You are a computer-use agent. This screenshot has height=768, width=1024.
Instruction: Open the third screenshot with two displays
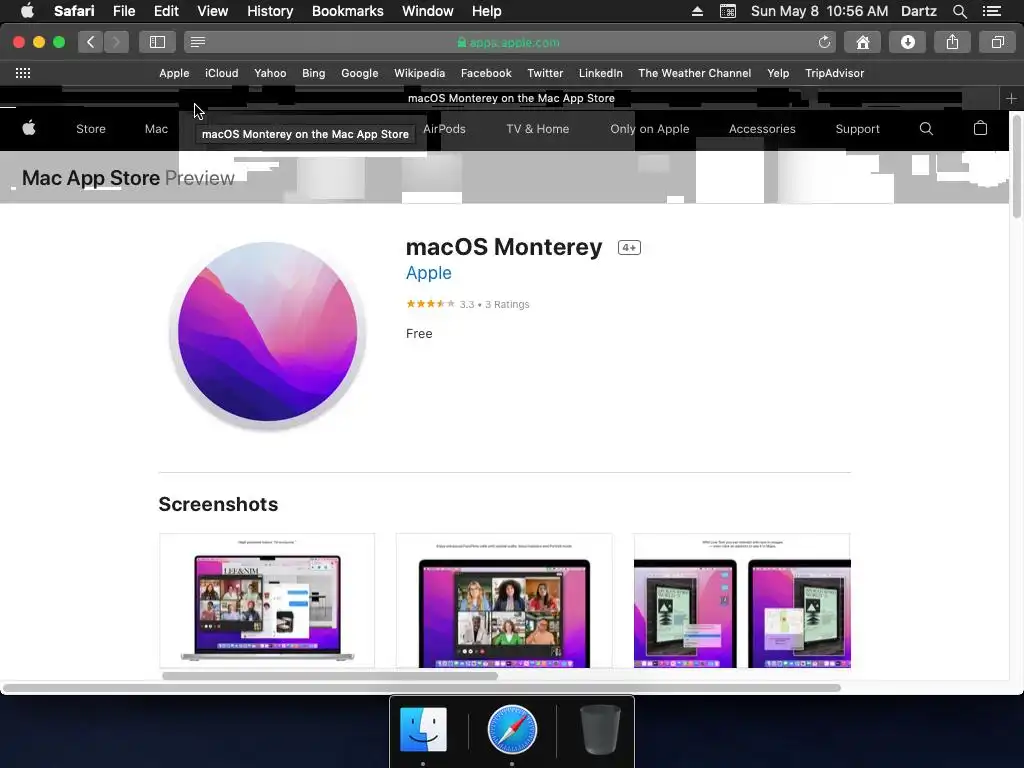[x=742, y=600]
